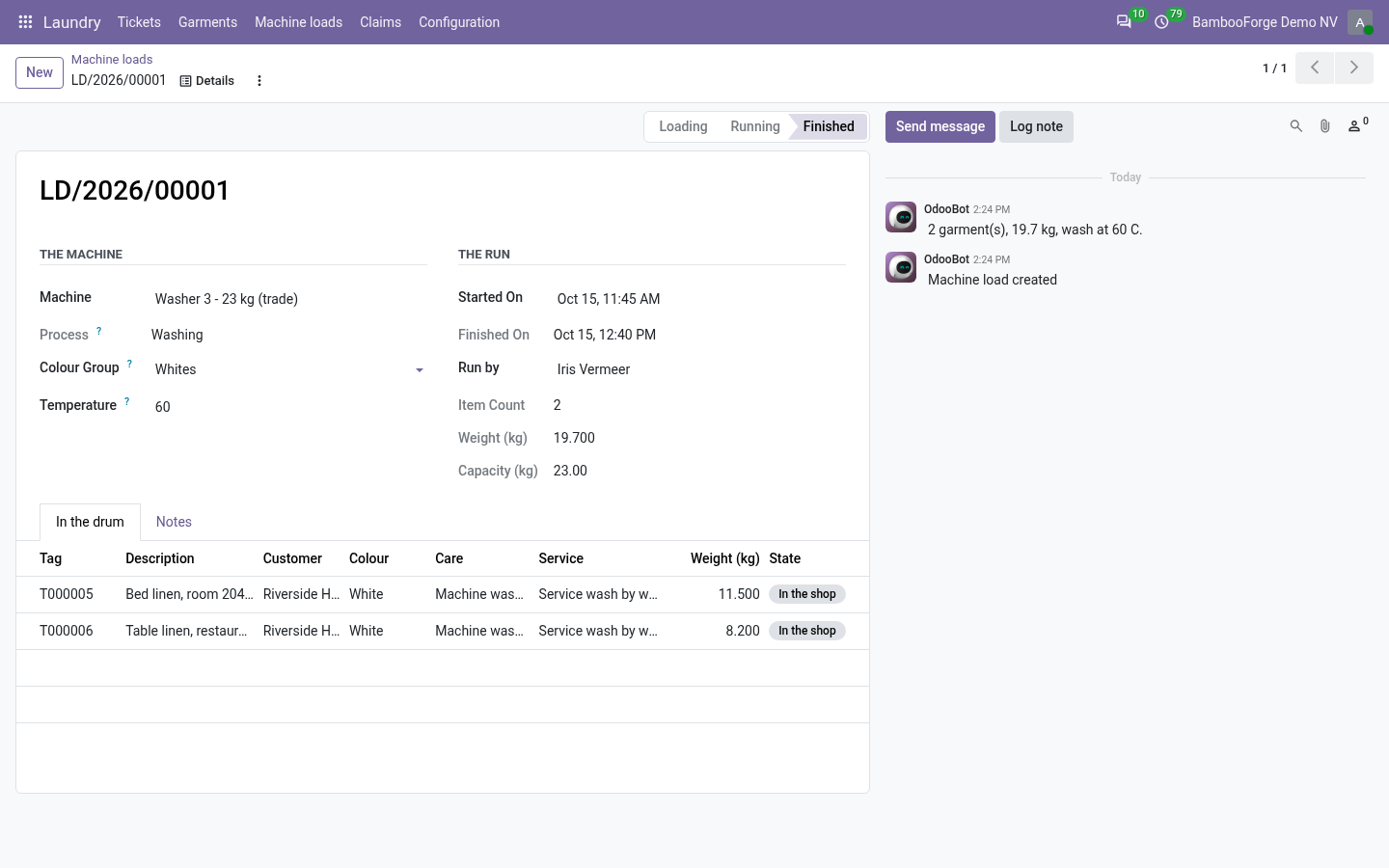The width and height of the screenshot is (1389, 868).
Task: Set status to Running
Action: (x=755, y=126)
